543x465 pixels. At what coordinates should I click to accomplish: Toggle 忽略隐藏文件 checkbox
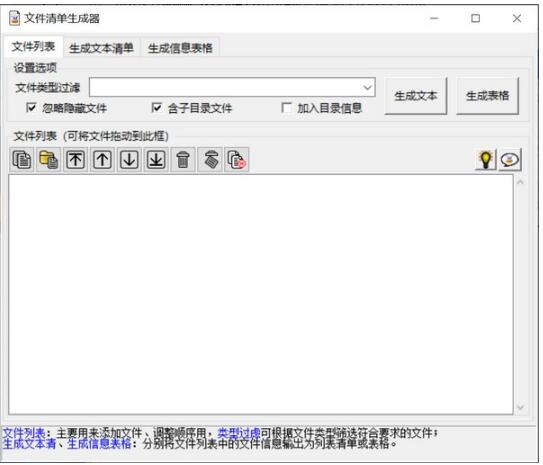(x=31, y=108)
